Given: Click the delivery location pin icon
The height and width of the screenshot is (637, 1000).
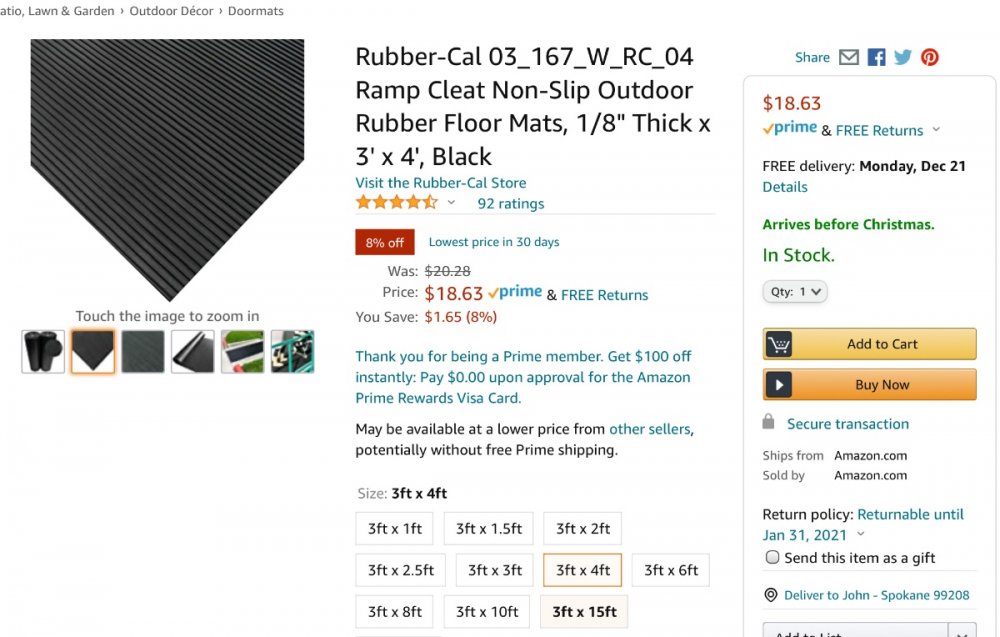Looking at the screenshot, I should 771,595.
